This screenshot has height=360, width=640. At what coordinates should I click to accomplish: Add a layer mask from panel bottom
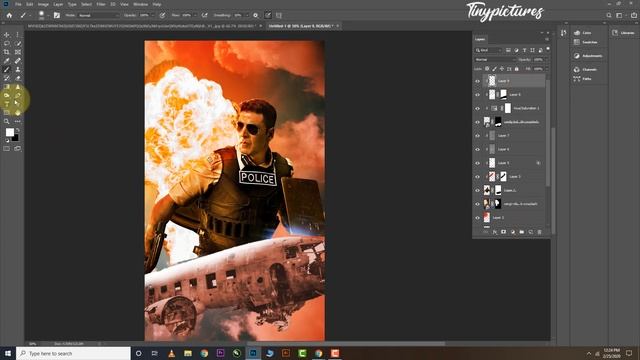point(504,232)
